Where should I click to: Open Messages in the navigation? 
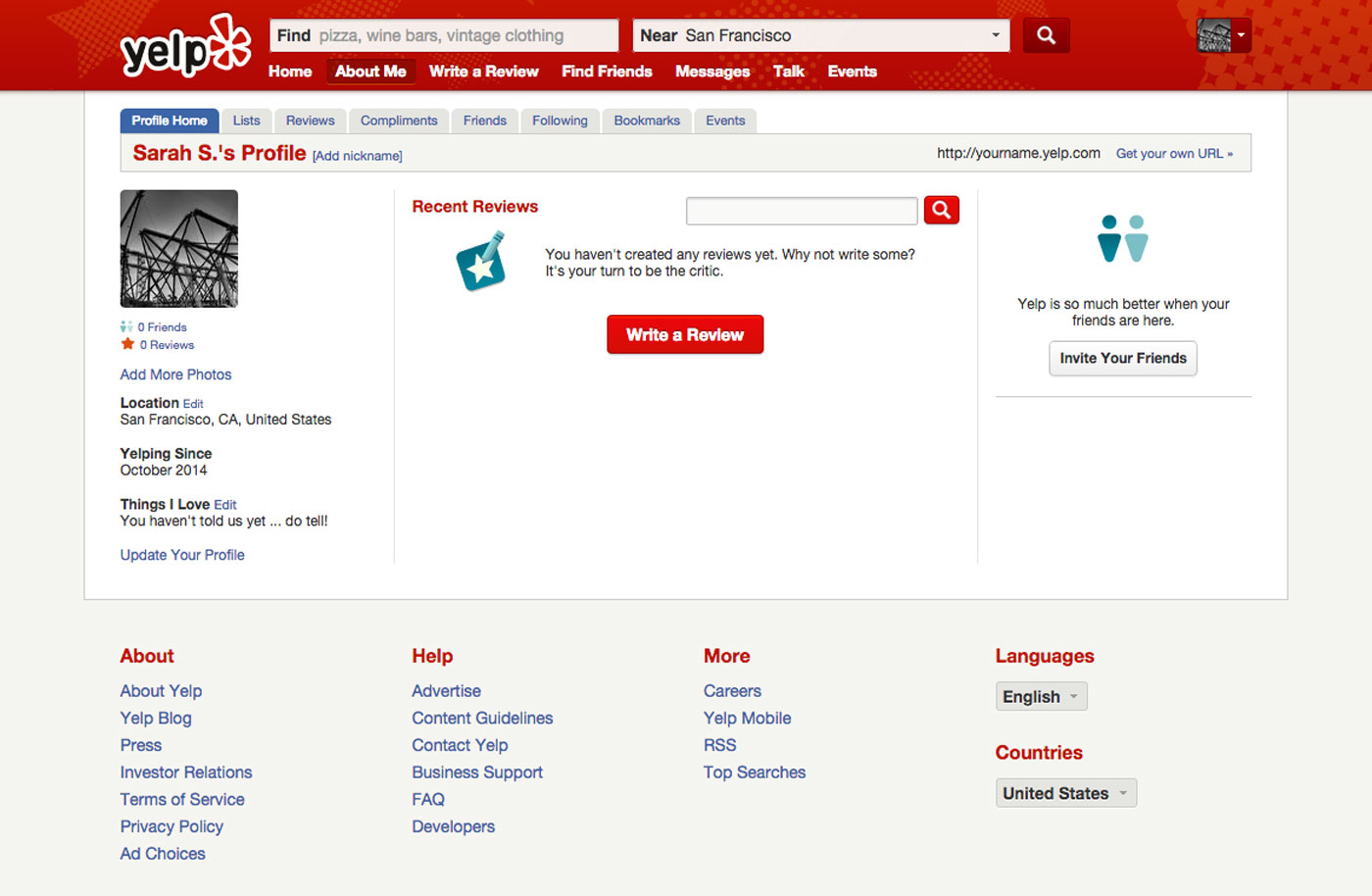(x=712, y=72)
